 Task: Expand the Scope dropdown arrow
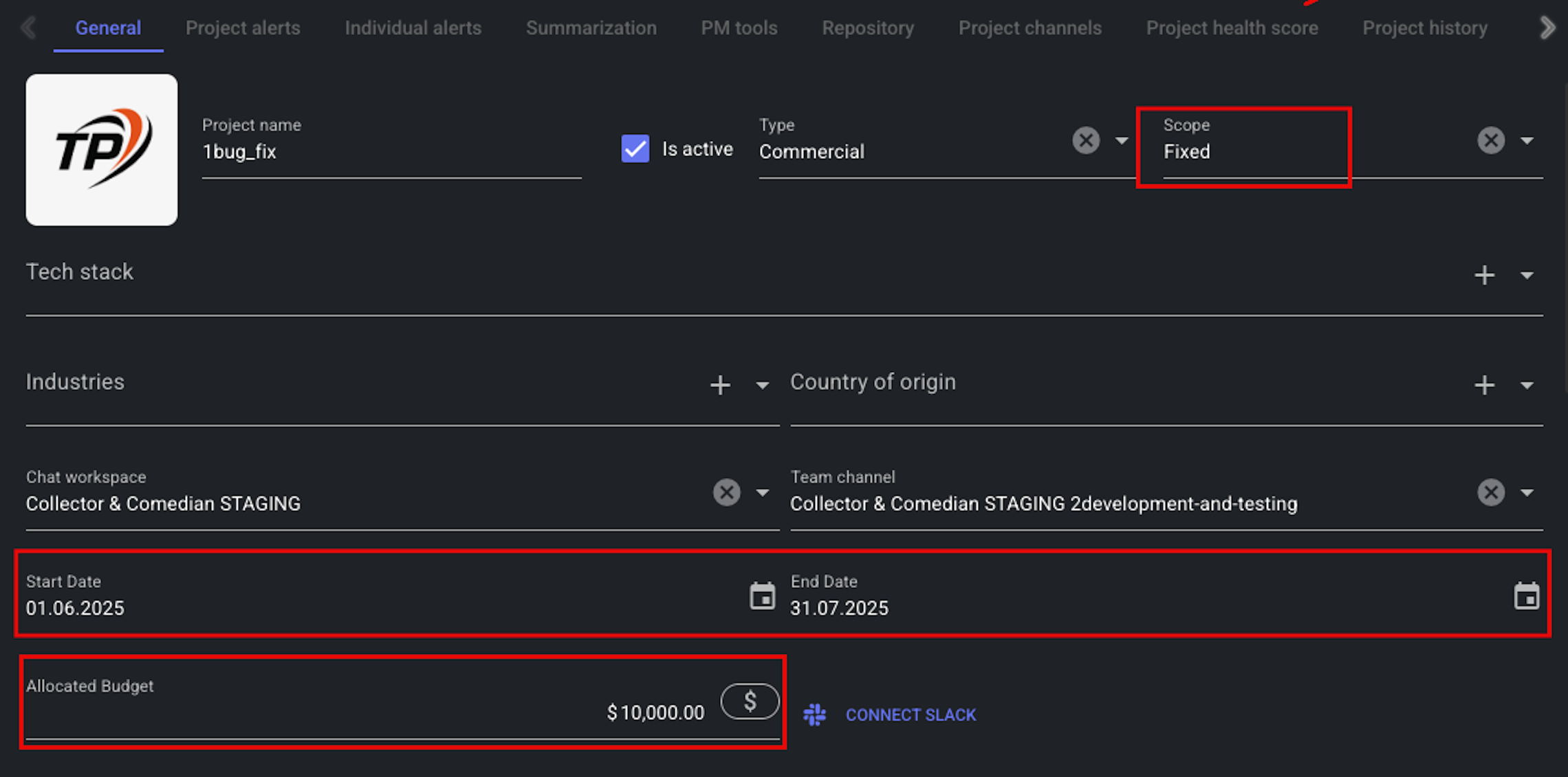[1527, 141]
